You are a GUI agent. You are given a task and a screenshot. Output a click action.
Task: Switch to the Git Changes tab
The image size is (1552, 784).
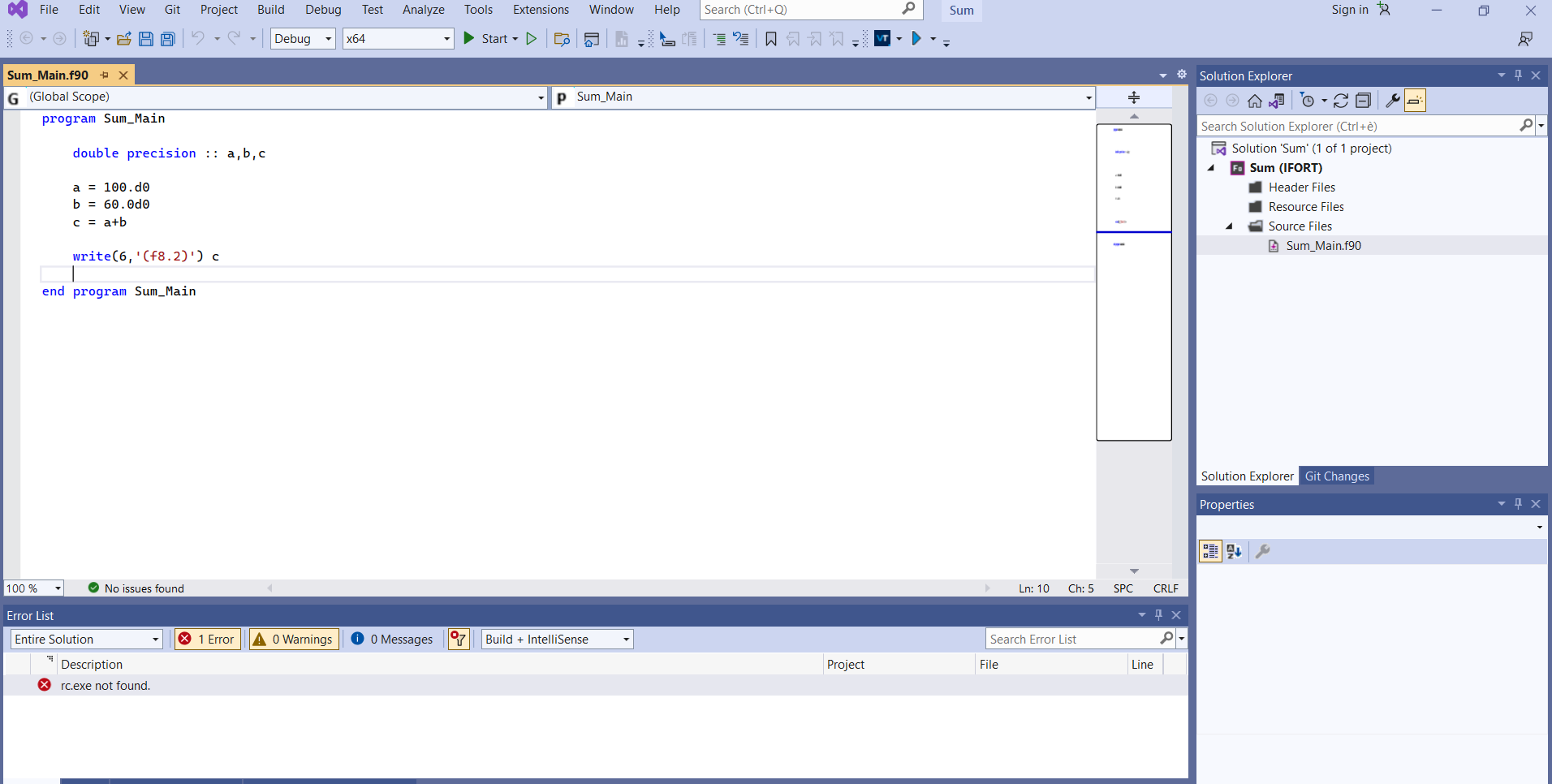(x=1337, y=476)
